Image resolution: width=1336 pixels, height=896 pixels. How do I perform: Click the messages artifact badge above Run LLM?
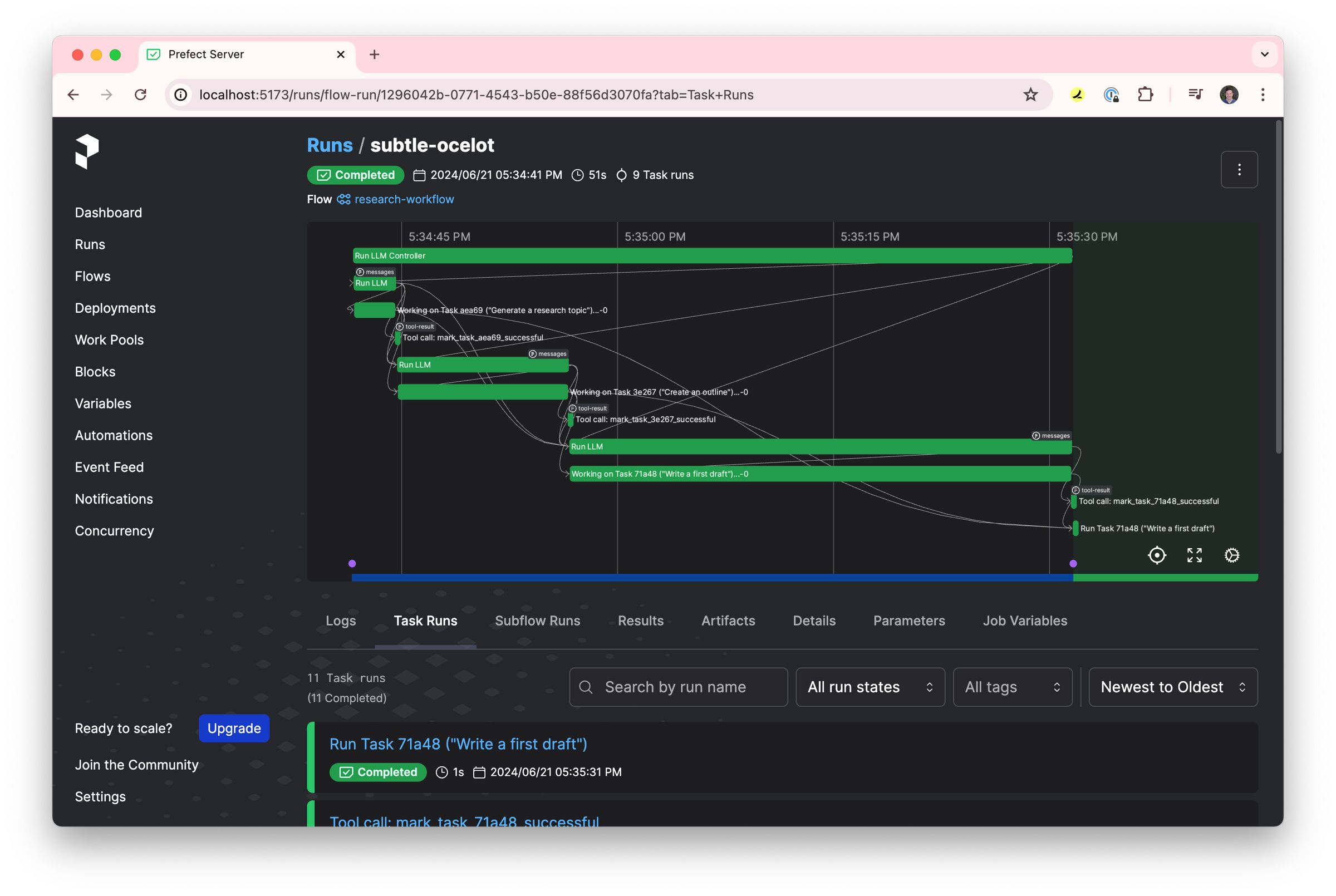pyautogui.click(x=374, y=272)
